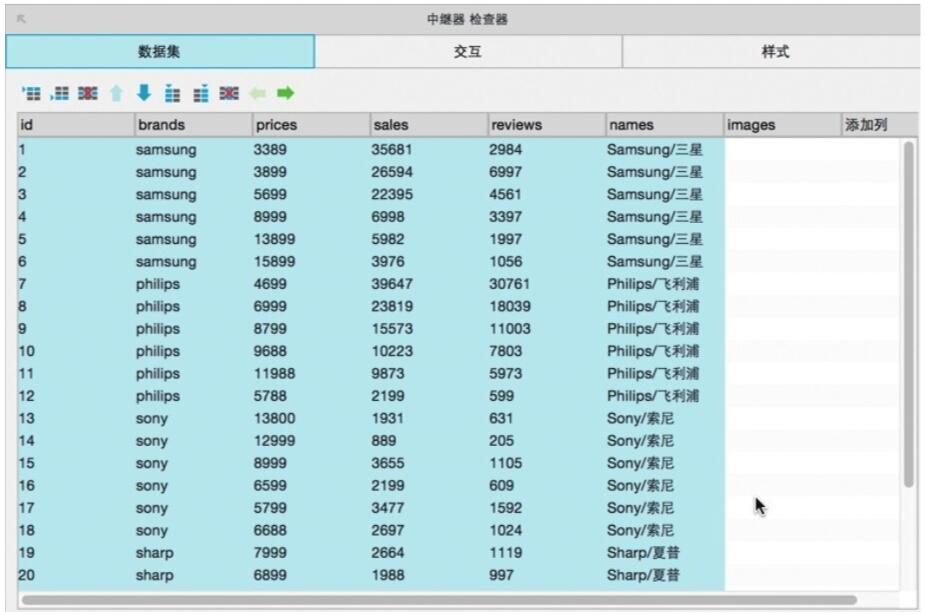This screenshot has width=926, height=615.
Task: Select sales cell 3477
Action: (387, 508)
